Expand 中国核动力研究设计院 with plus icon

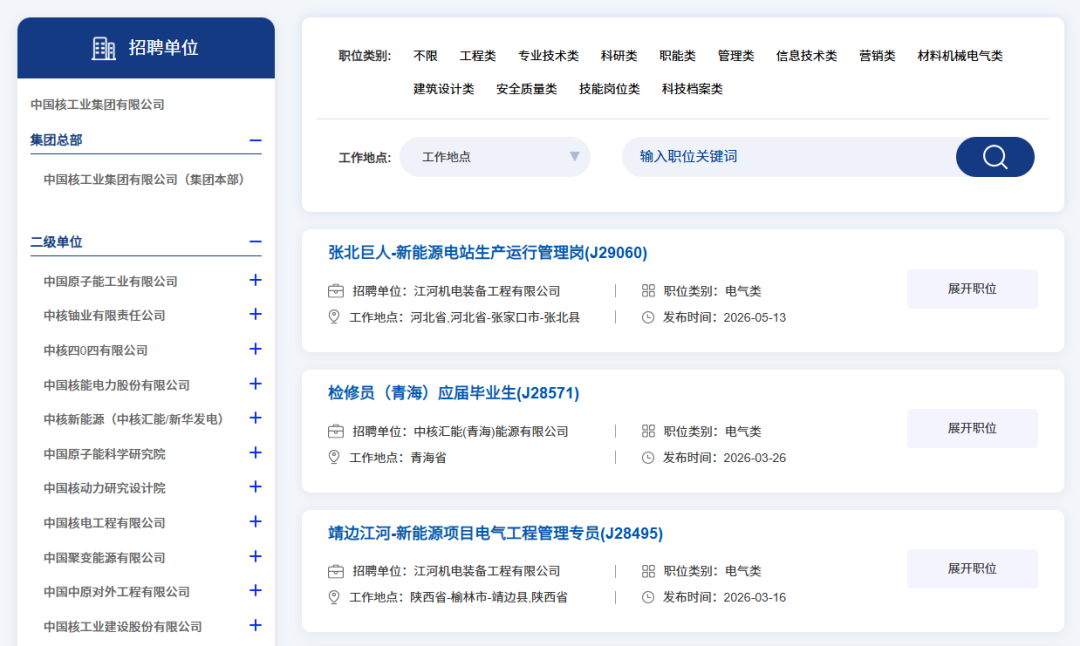(x=255, y=487)
